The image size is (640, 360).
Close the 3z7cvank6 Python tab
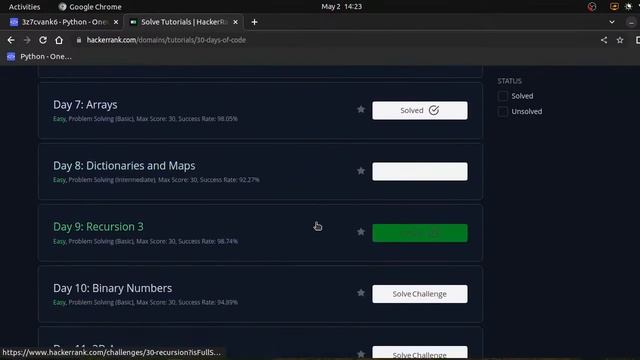(x=116, y=22)
